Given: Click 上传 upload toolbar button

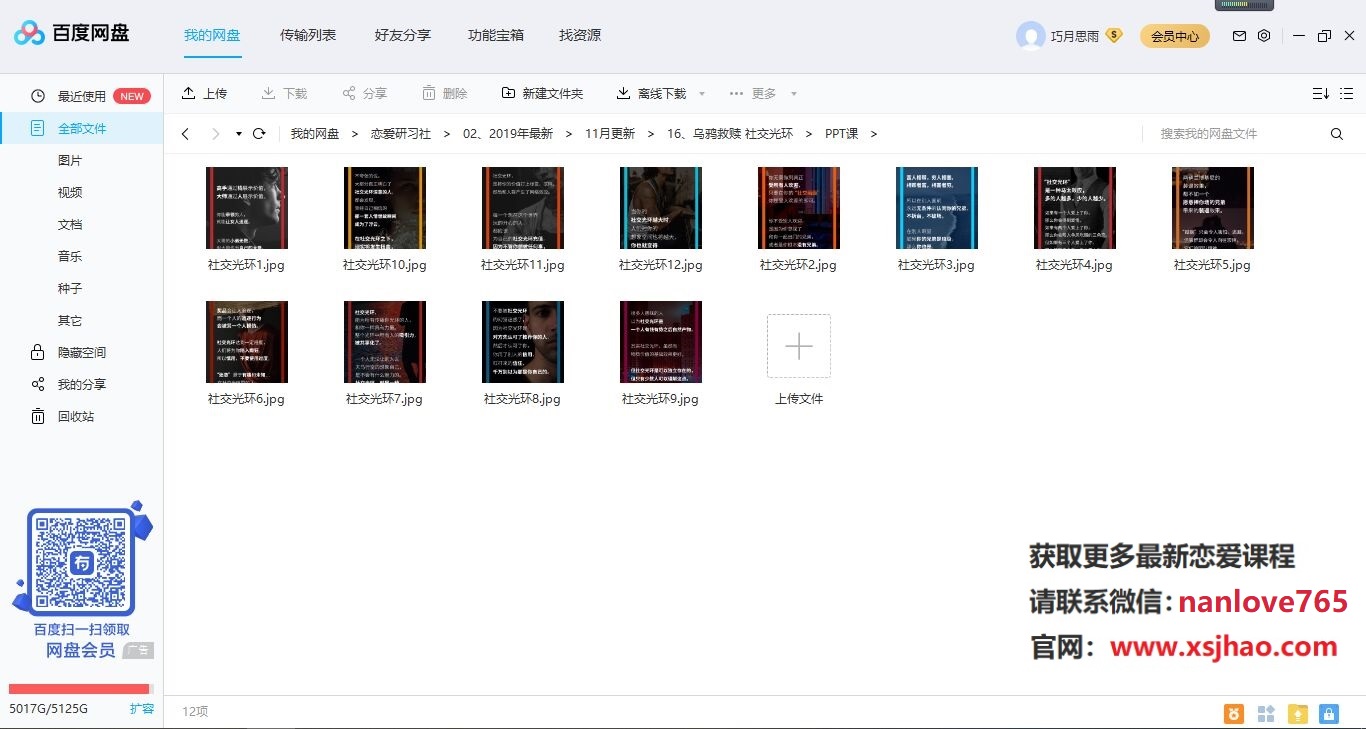Looking at the screenshot, I should coord(204,93).
